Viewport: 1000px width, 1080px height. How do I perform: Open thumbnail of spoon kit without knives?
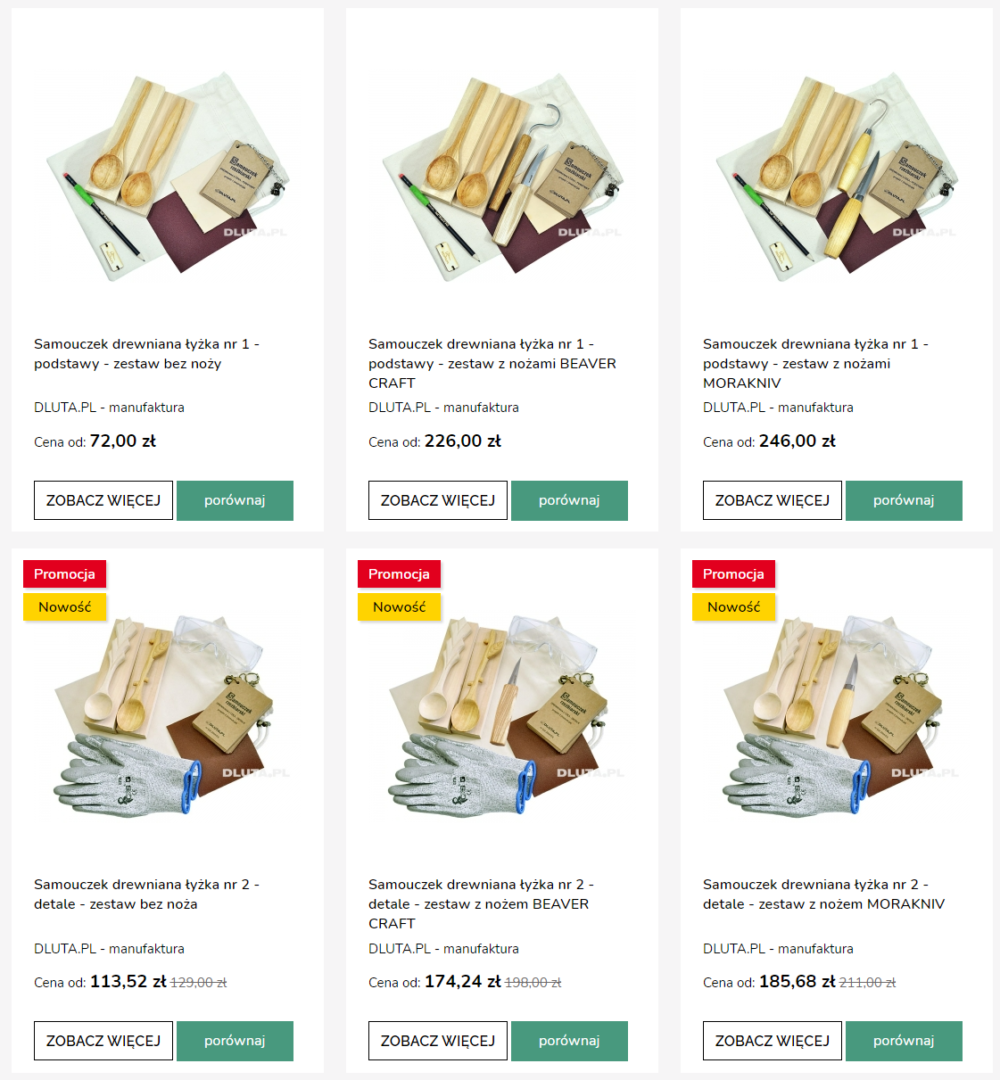coord(167,176)
